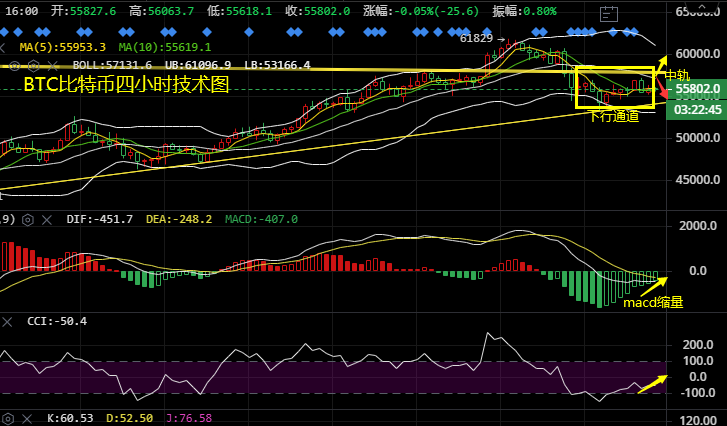Click the 61829 high price marker
The height and width of the screenshot is (426, 727).
pos(477,39)
